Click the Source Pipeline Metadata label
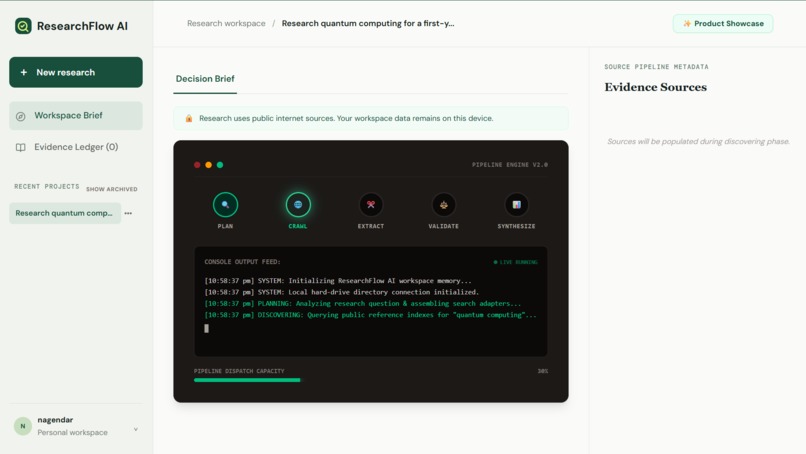Image resolution: width=806 pixels, height=454 pixels. pos(656,67)
